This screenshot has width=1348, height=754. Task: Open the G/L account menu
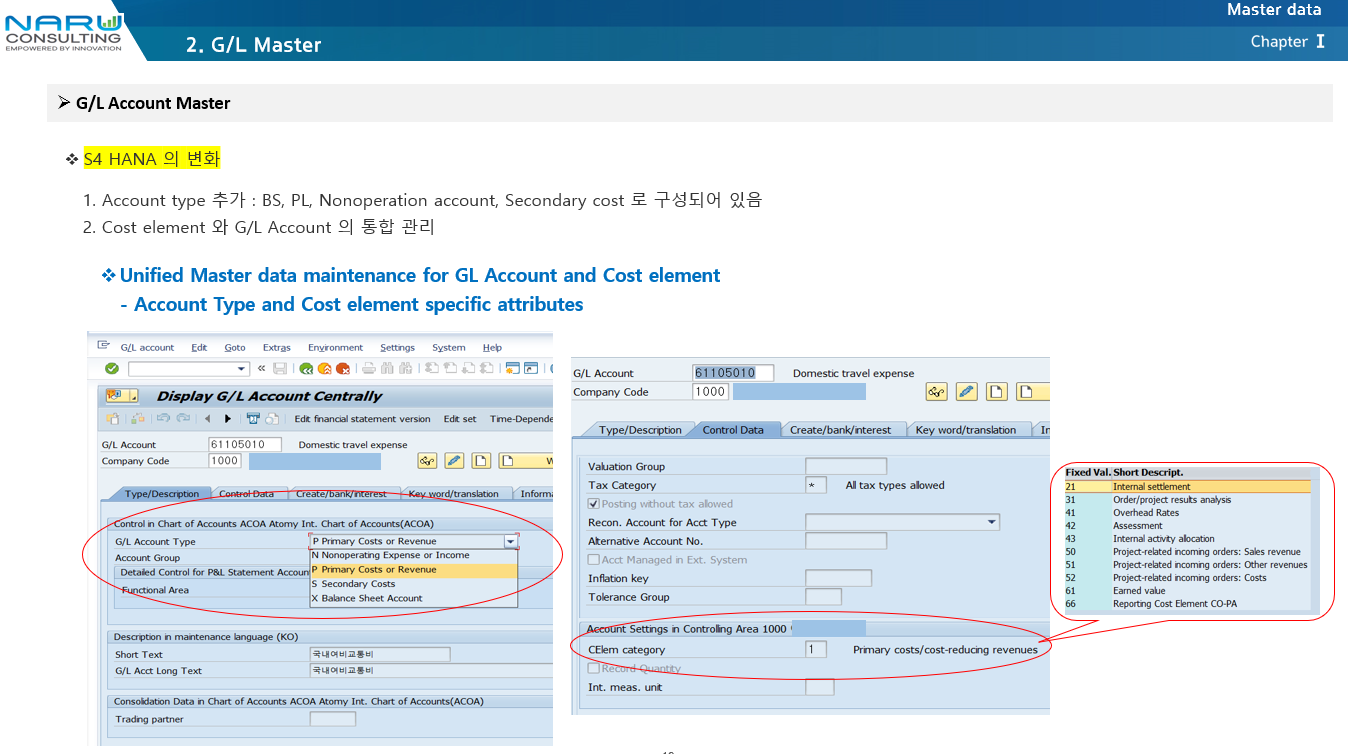(x=147, y=348)
